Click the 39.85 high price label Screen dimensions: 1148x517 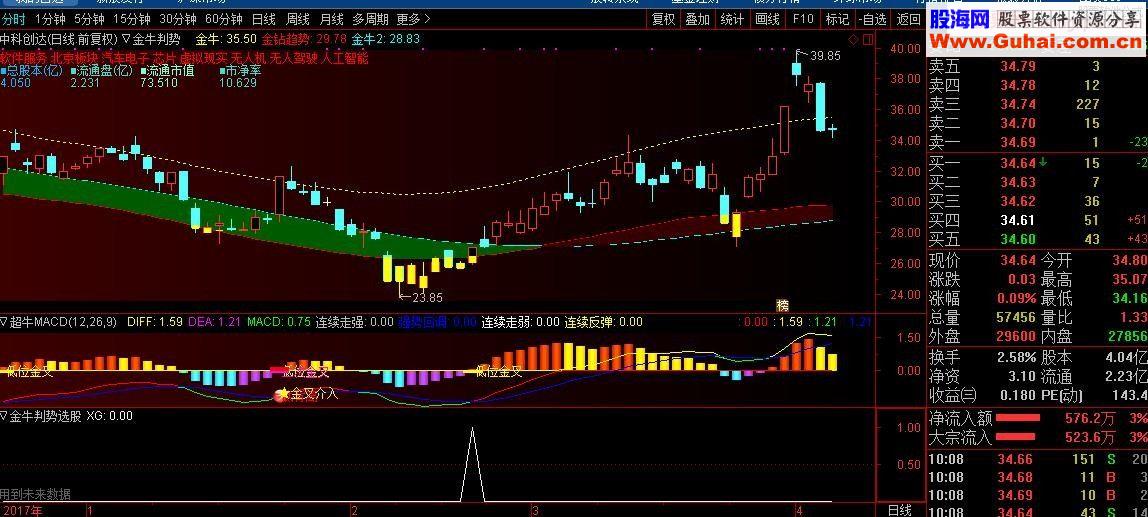click(x=825, y=55)
